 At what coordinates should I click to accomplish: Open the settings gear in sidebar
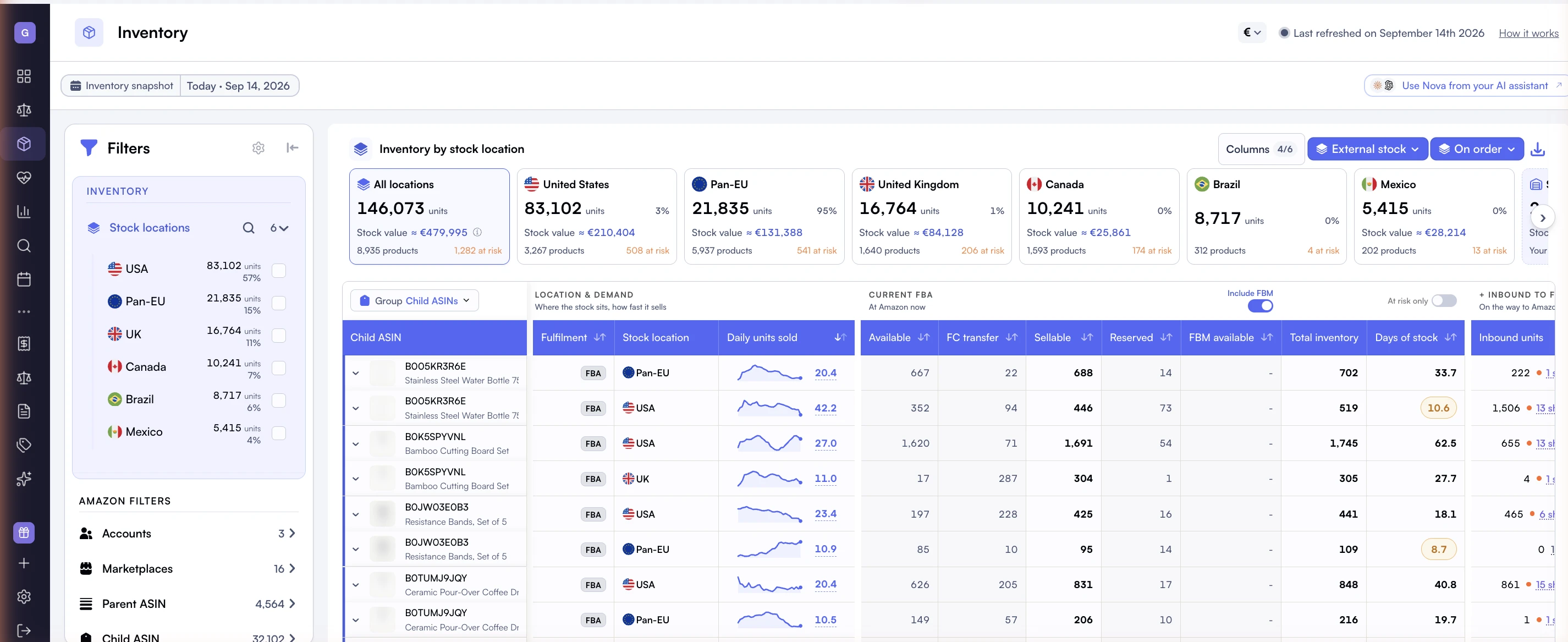[x=24, y=597]
